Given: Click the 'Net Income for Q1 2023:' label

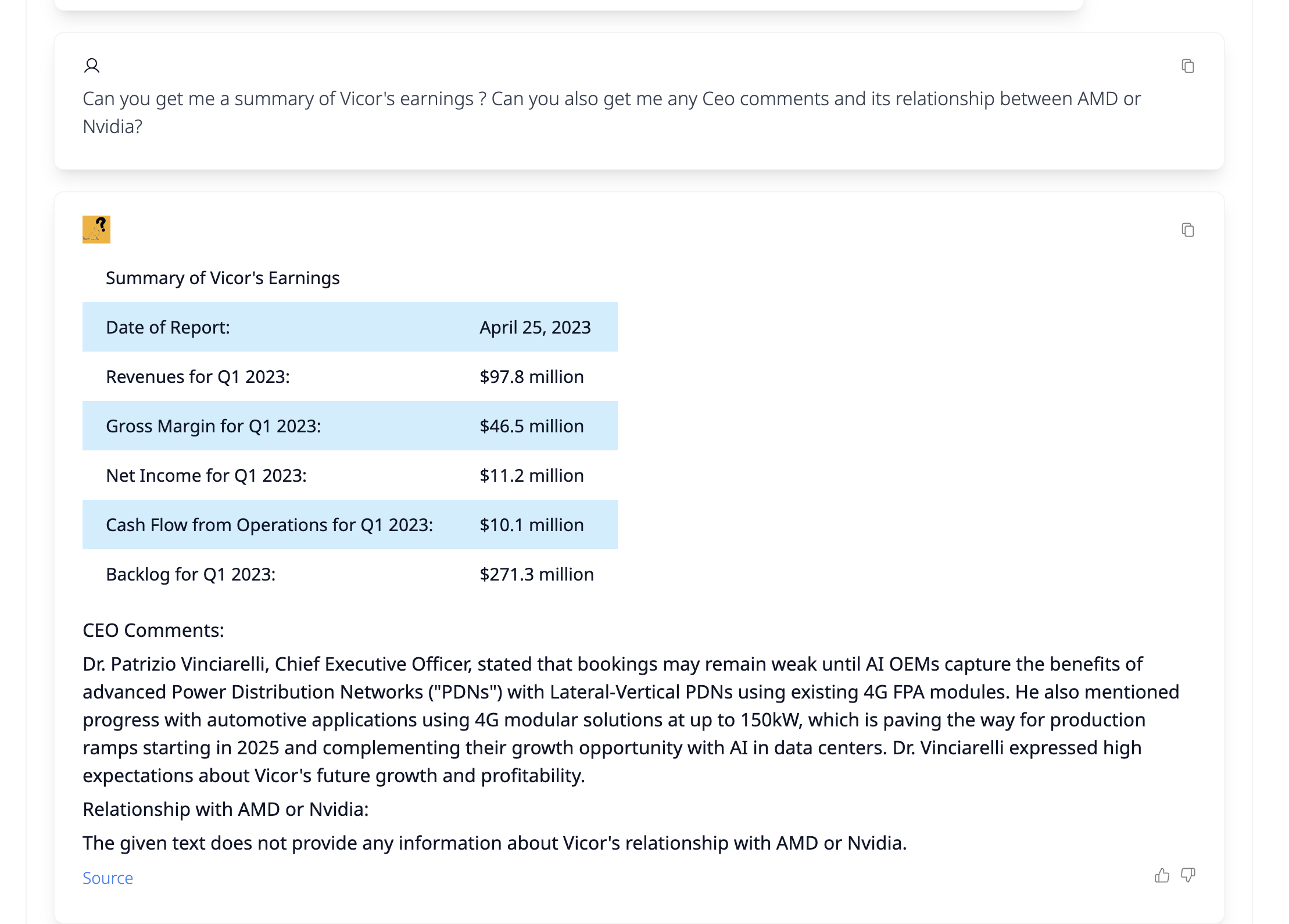Looking at the screenshot, I should coord(206,475).
